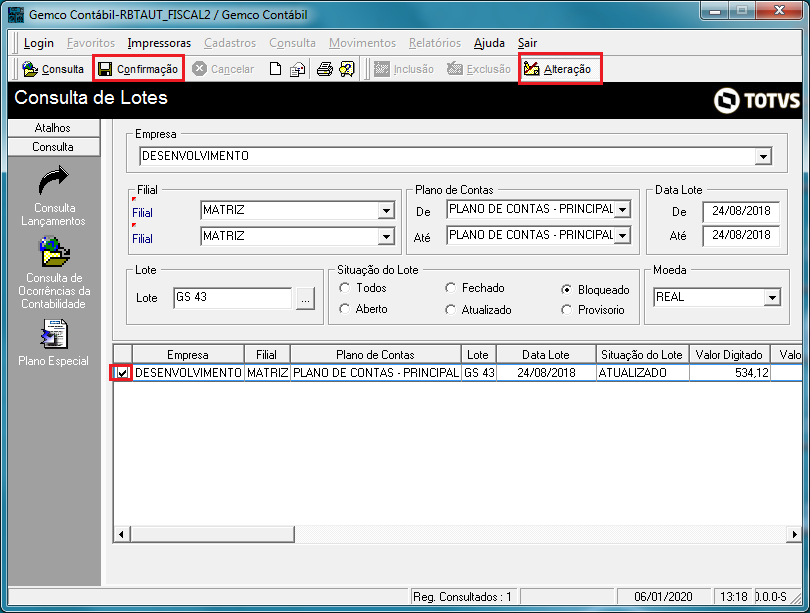Click the printer icon

324,69
